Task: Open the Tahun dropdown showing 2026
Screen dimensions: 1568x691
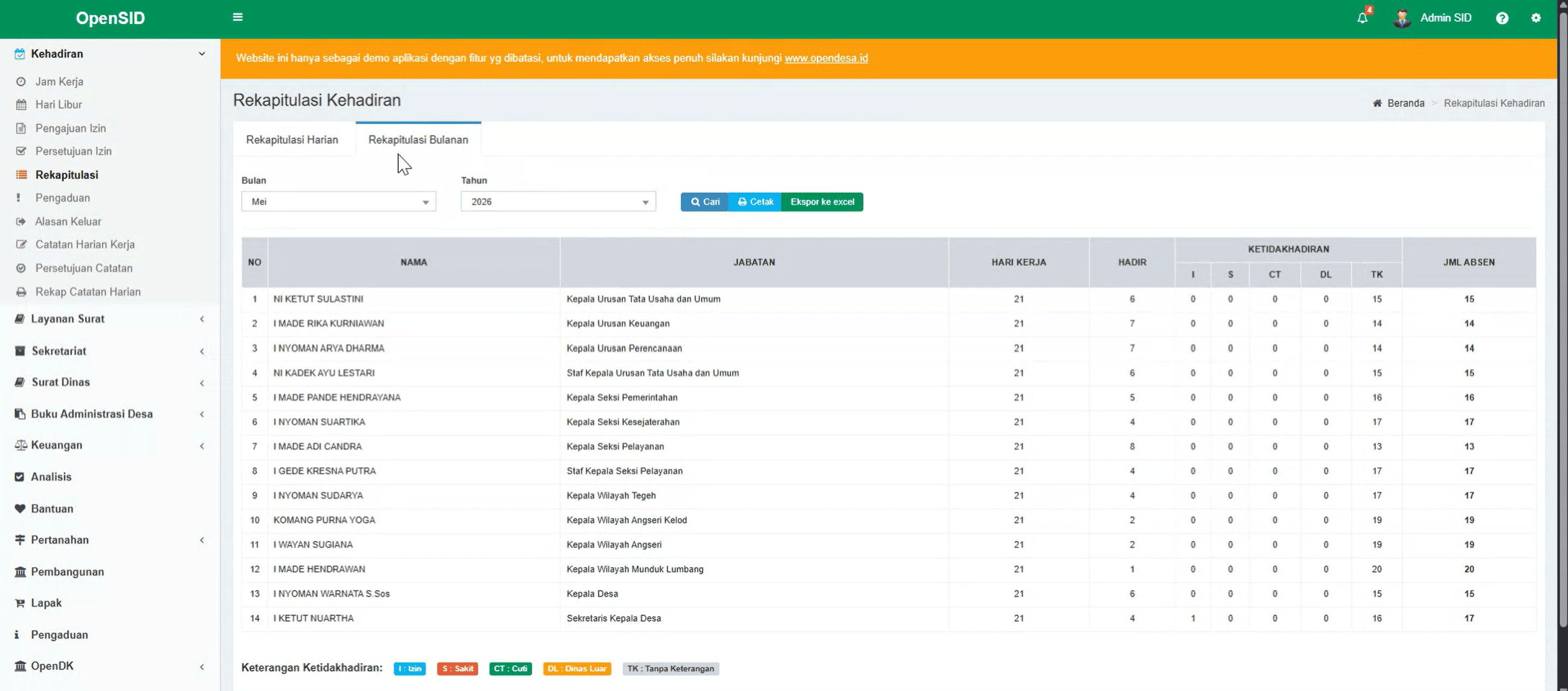Action: [558, 201]
